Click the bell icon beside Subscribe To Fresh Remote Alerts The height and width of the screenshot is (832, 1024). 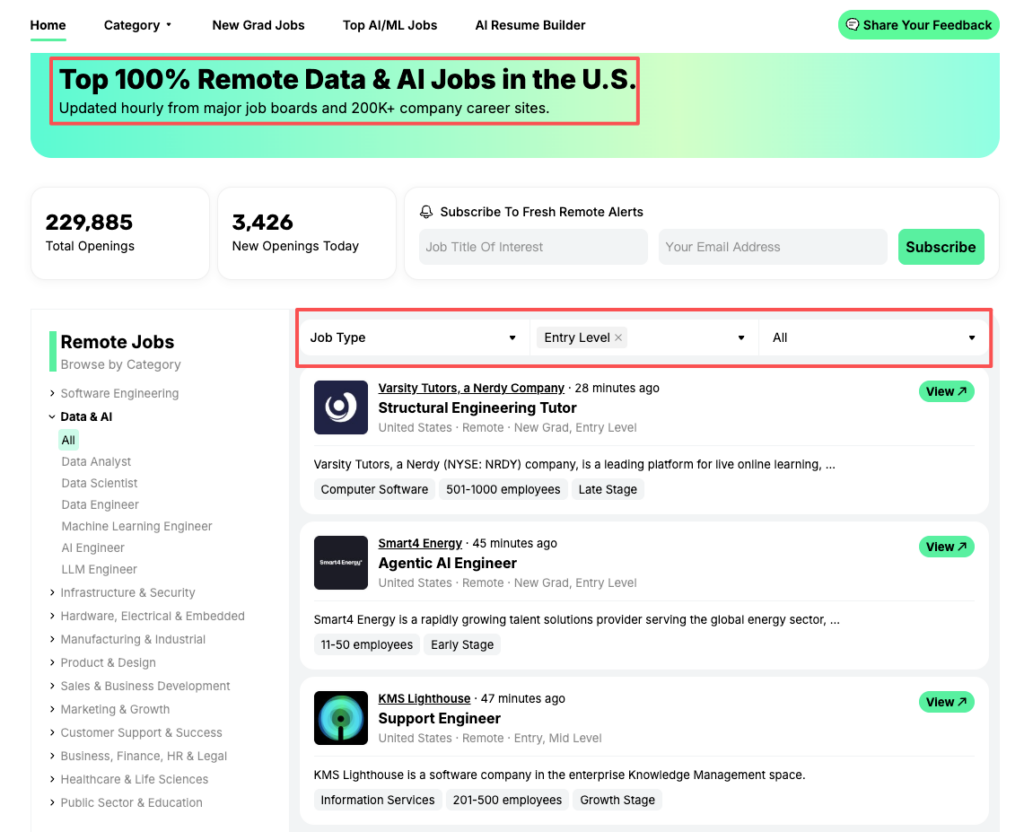[429, 211]
